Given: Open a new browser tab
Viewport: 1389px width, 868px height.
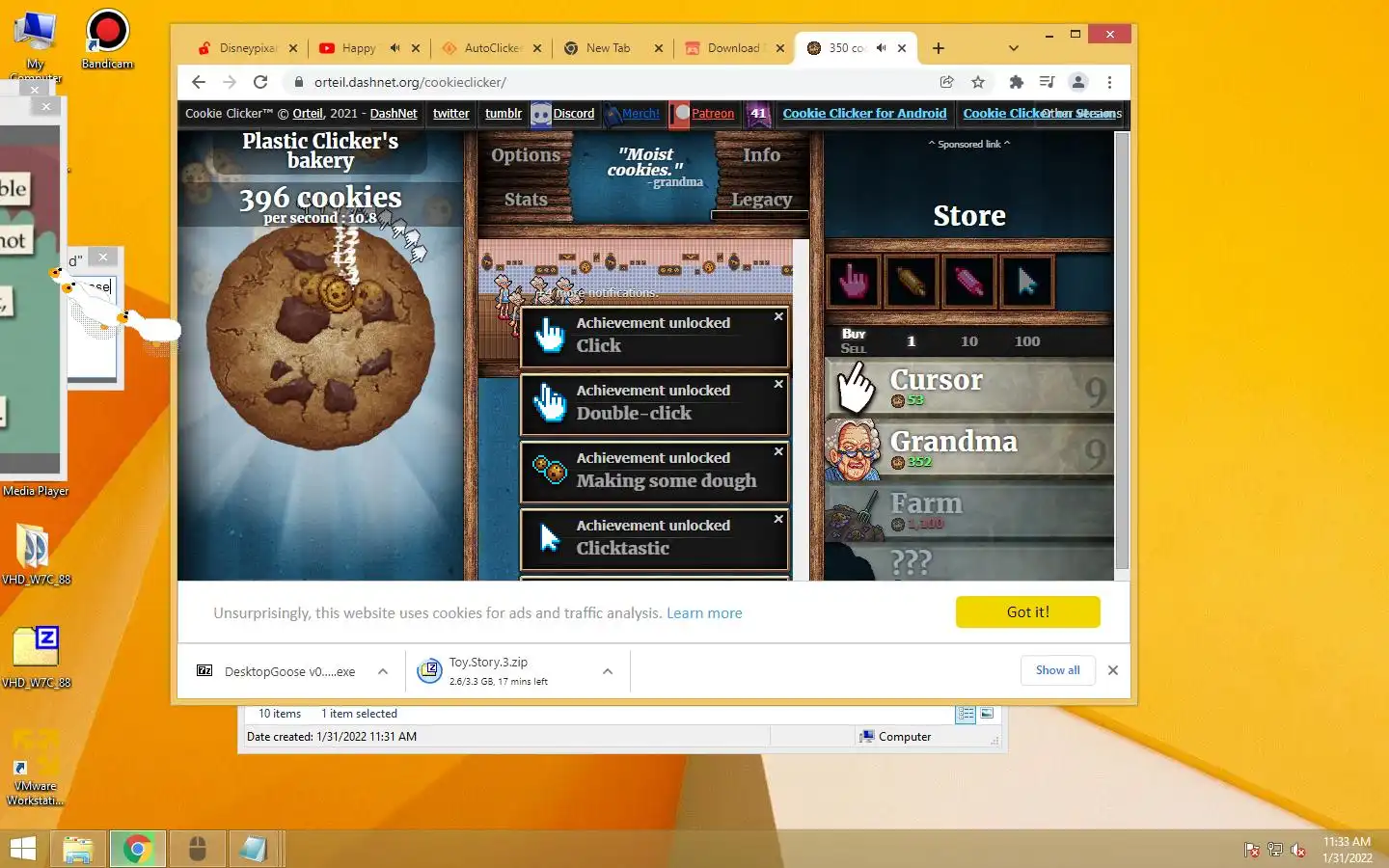Looking at the screenshot, I should click(939, 48).
